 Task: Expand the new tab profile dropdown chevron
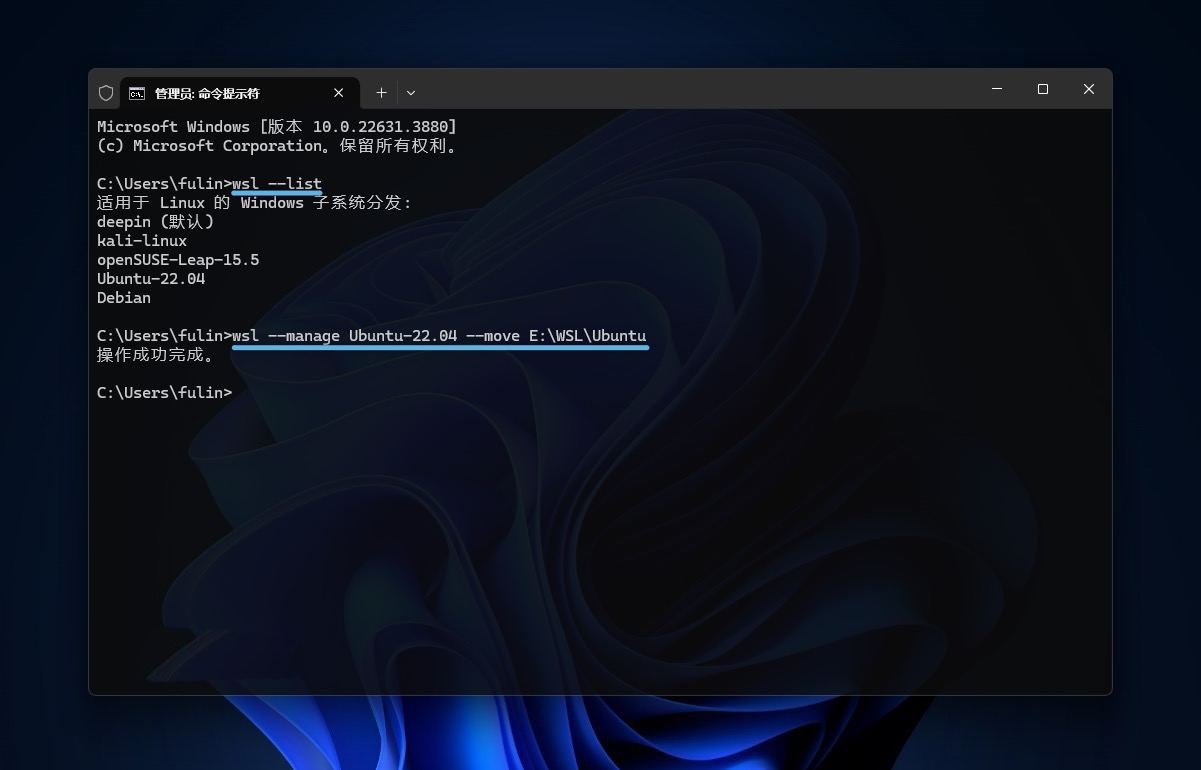point(410,93)
